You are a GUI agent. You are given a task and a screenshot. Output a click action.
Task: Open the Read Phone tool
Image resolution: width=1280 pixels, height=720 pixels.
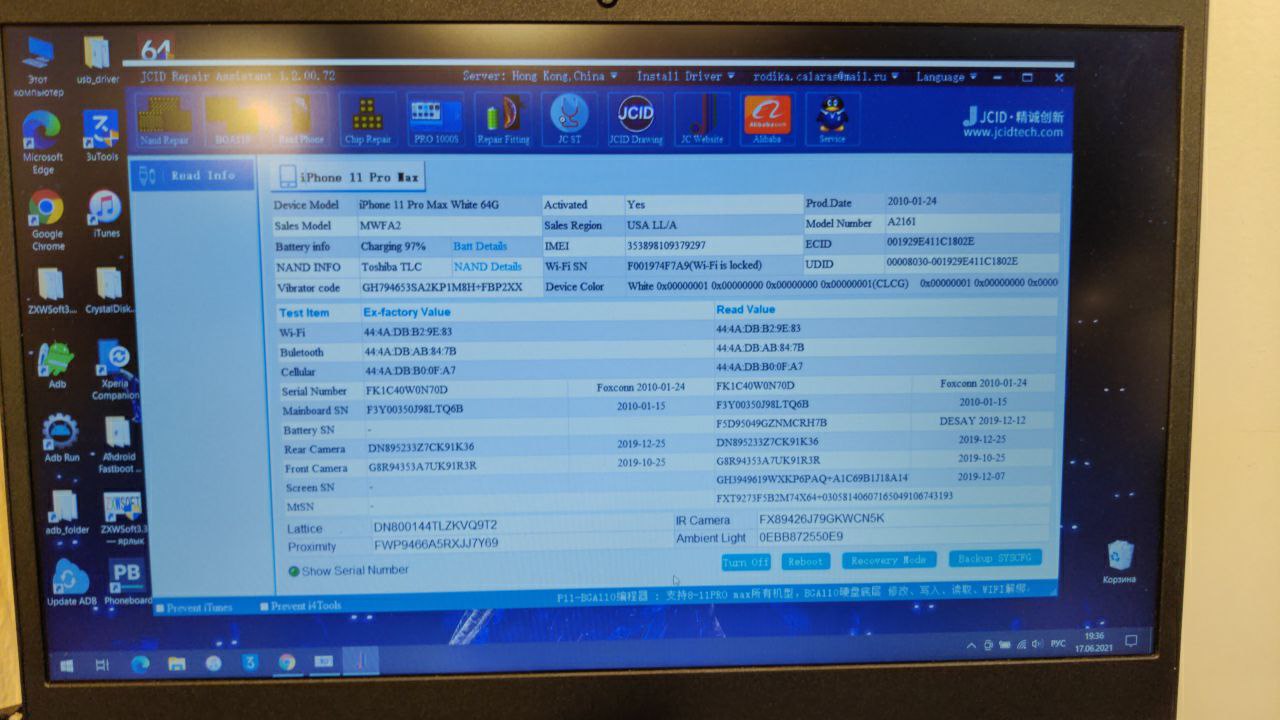299,121
